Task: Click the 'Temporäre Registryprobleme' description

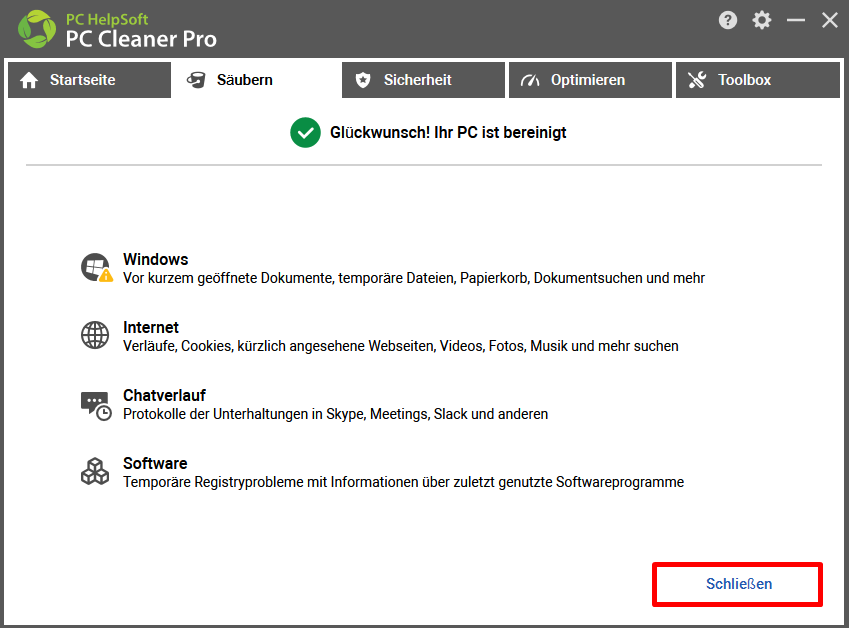Action: pos(403,482)
